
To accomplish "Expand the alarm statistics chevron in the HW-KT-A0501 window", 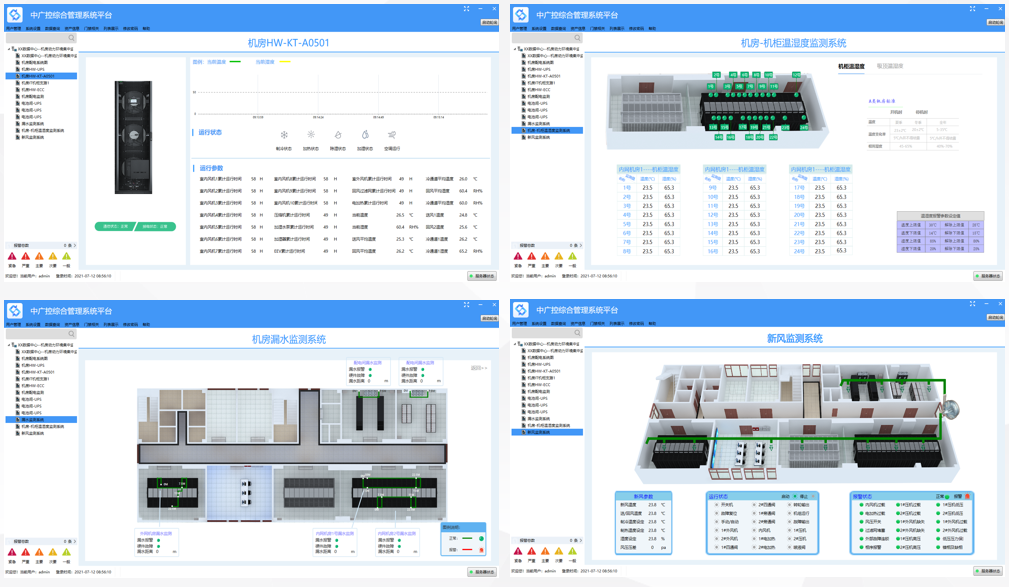I will 75,245.
